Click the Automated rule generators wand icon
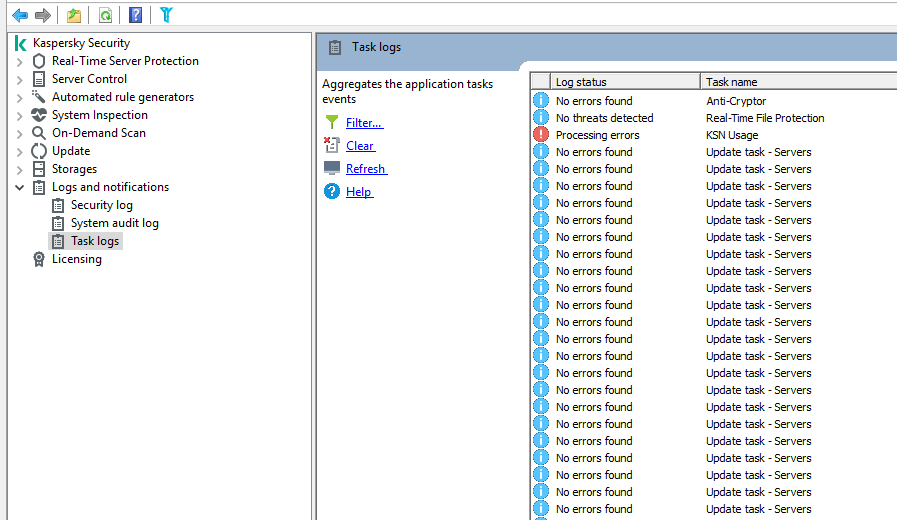 39,97
